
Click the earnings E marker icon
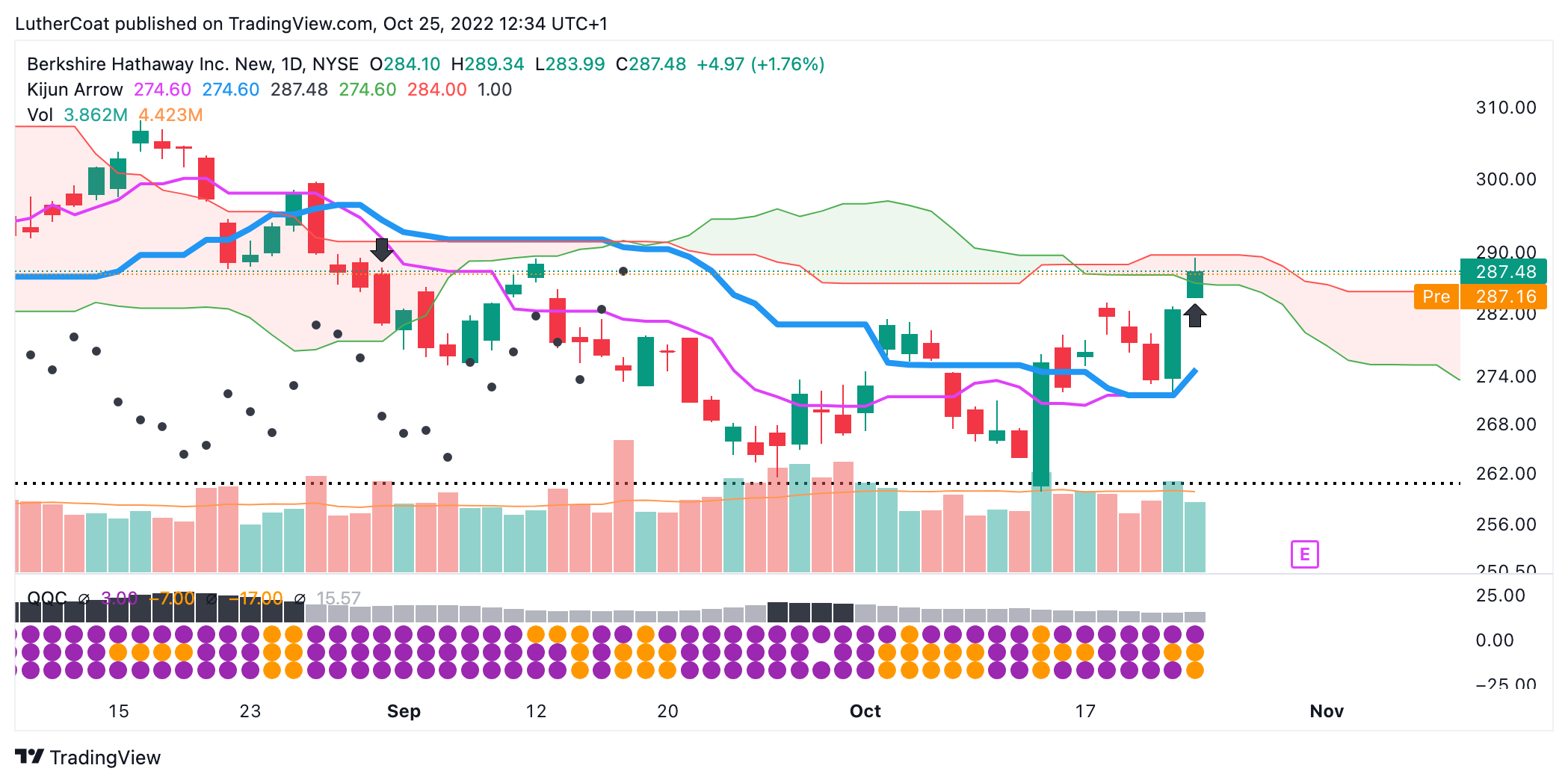1304,554
